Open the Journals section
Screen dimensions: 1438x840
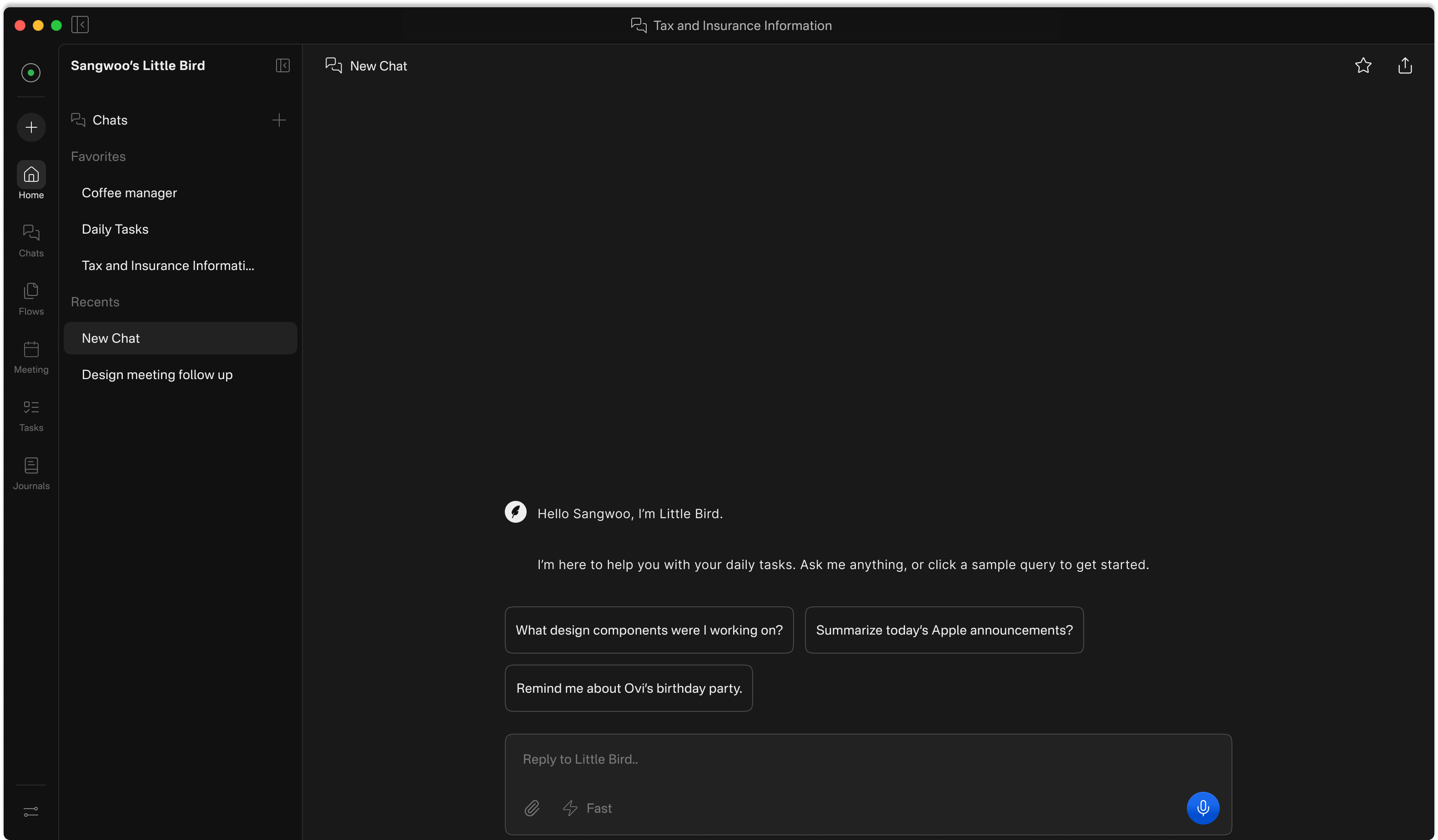[31, 473]
